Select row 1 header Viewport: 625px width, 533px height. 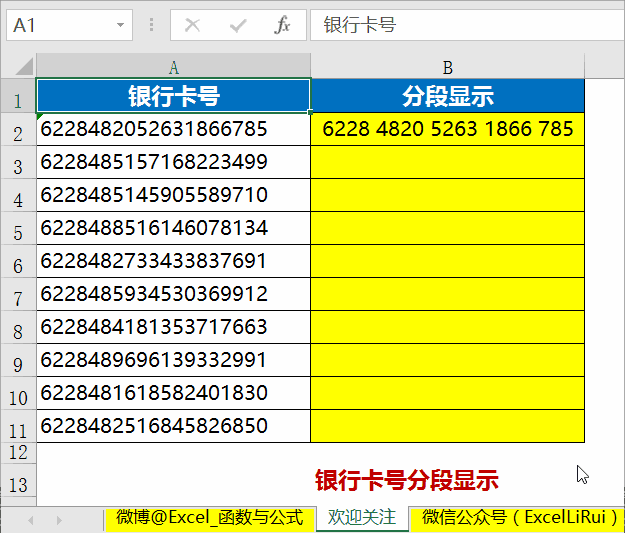tap(18, 96)
